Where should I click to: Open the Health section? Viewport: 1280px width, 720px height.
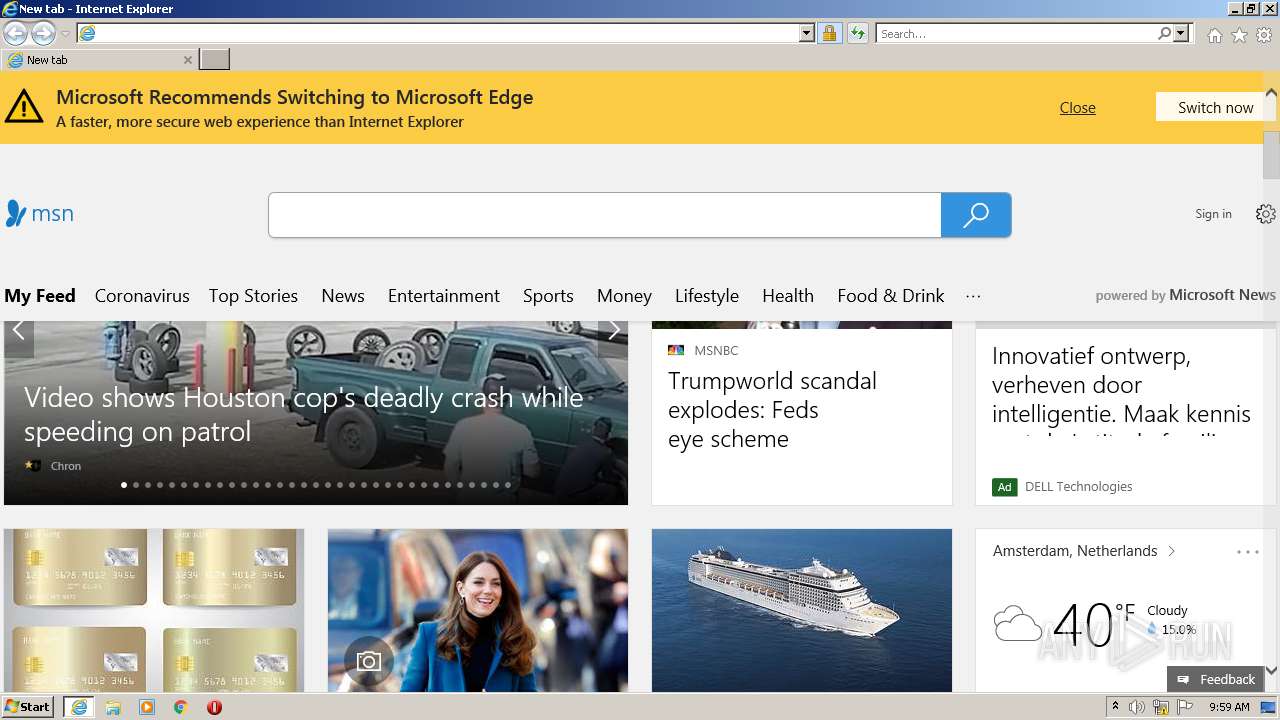[x=788, y=296]
